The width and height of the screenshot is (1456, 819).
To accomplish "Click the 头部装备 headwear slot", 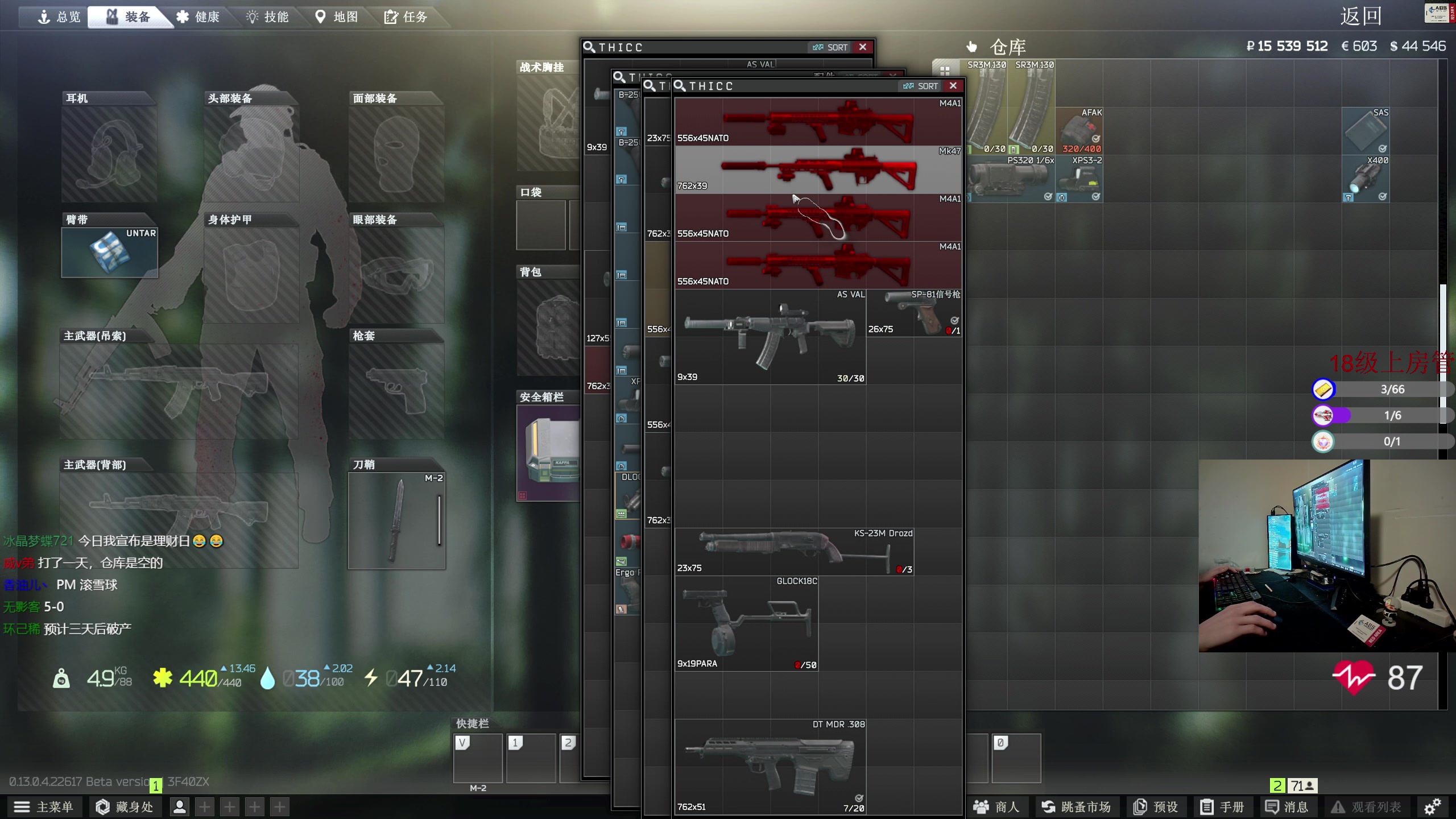I will coord(251,154).
